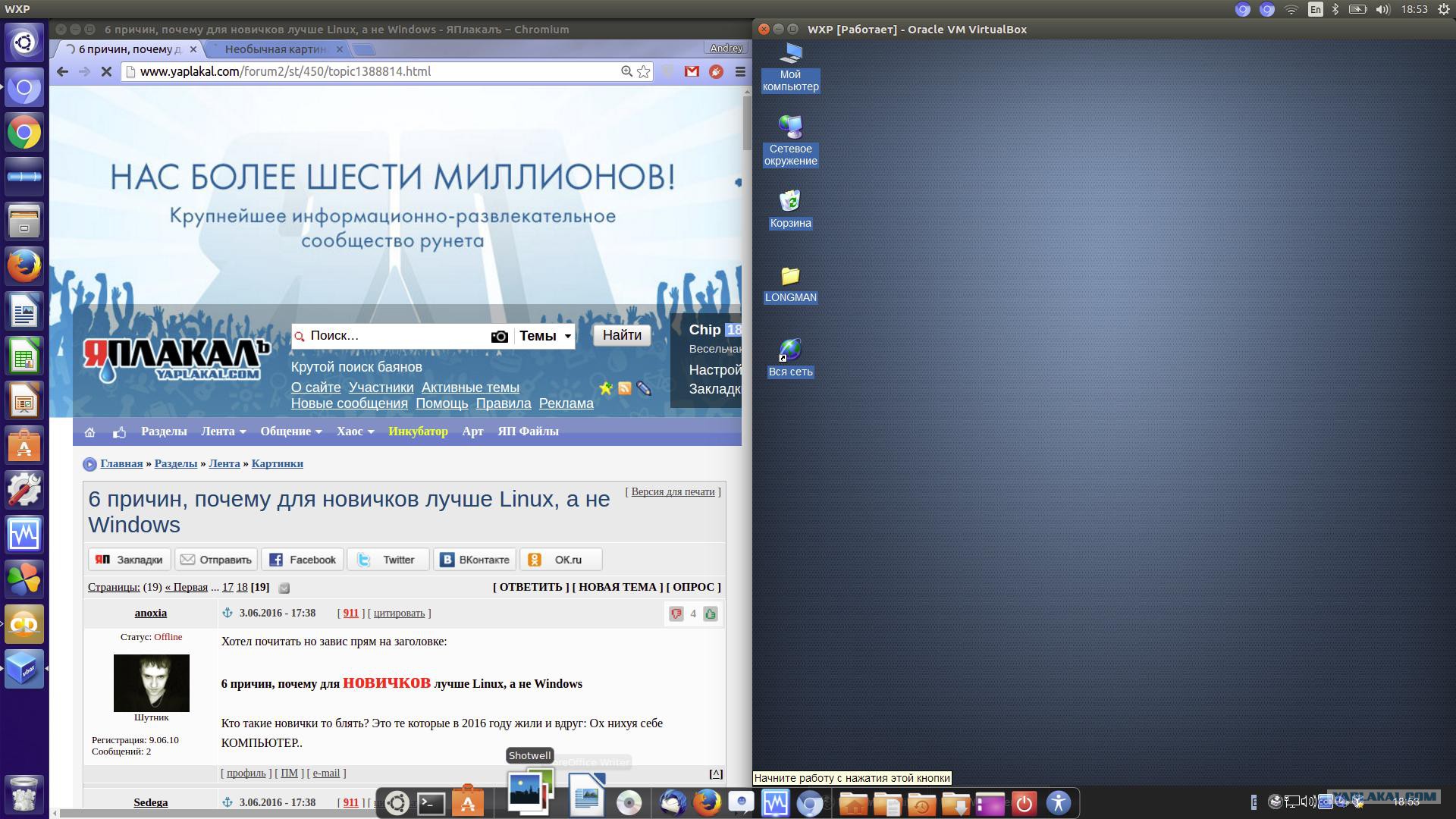The height and width of the screenshot is (819, 1456).
Task: Open Мой компьютер on the WXP desktop
Action: (790, 67)
